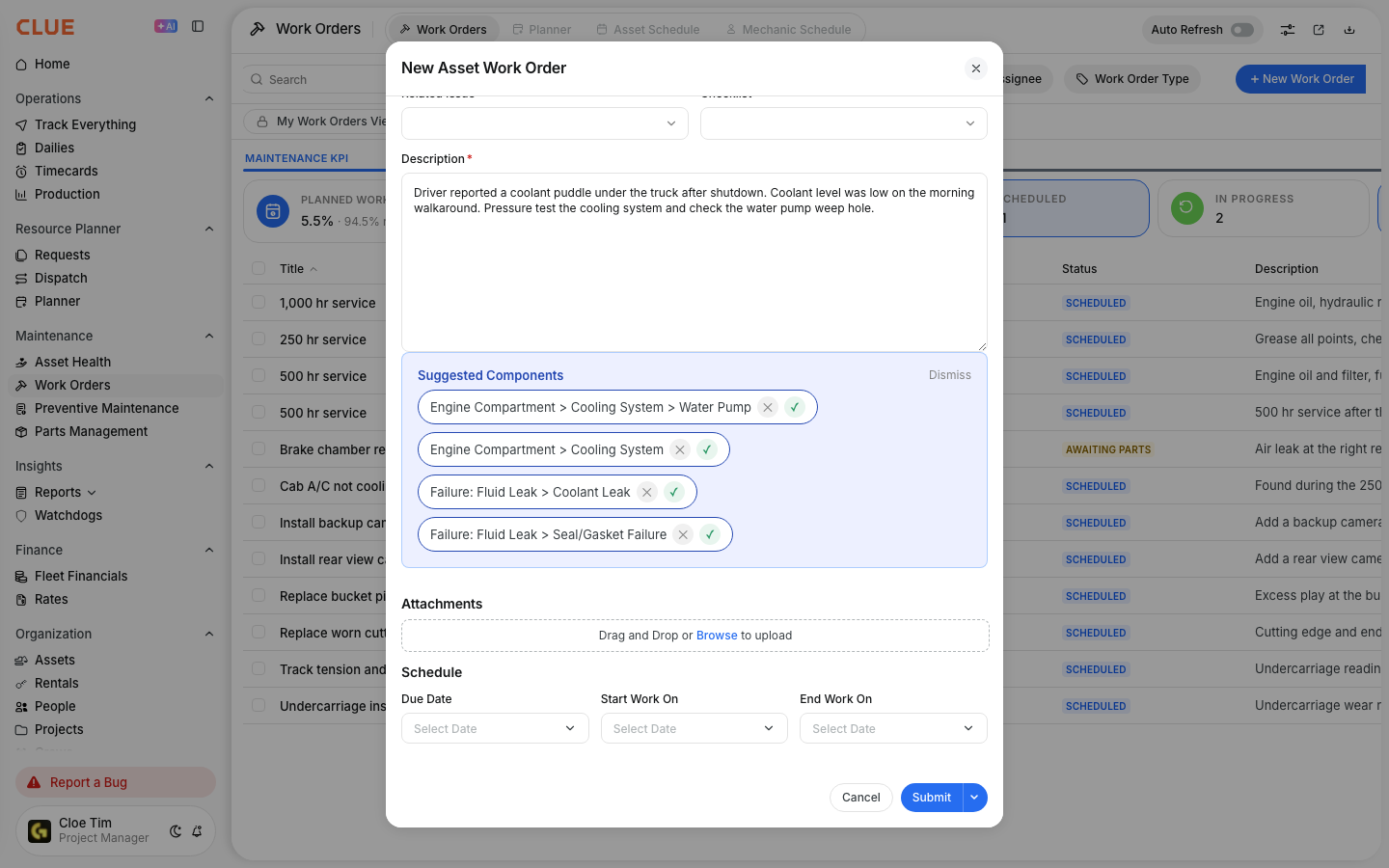The width and height of the screenshot is (1389, 868).
Task: Open the AI assistant badge
Action: tap(166, 27)
